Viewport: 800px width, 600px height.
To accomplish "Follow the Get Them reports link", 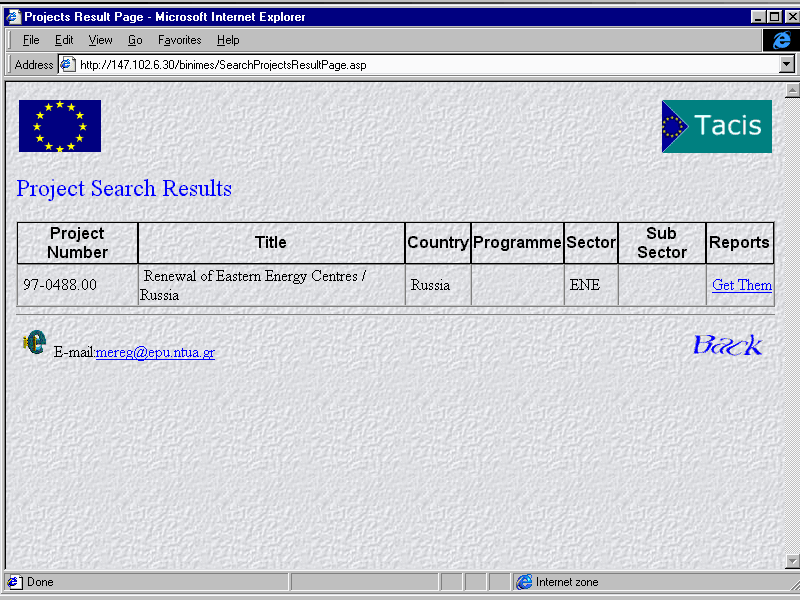I will click(741, 285).
